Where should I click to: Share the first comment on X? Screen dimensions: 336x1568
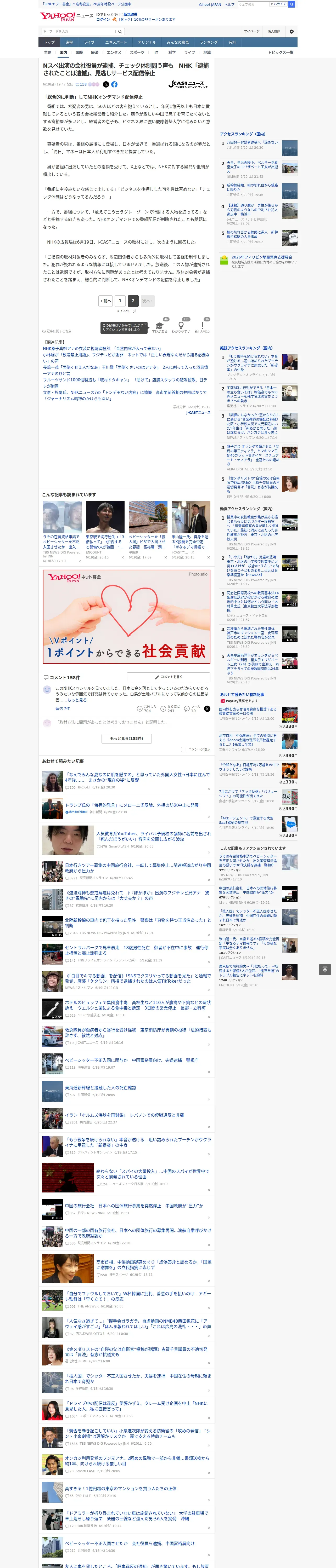[x=207, y=708]
